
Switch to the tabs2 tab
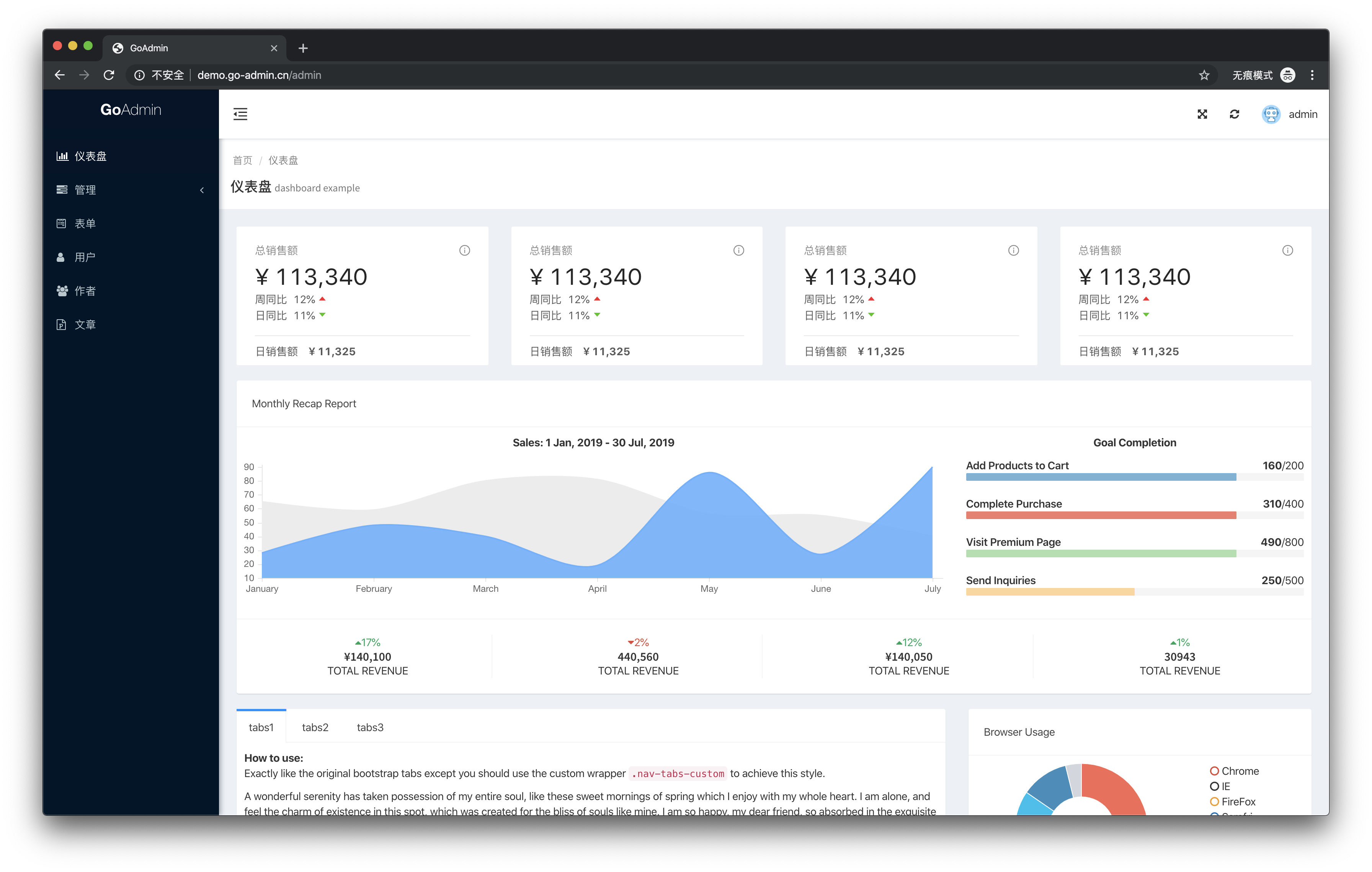[x=315, y=727]
